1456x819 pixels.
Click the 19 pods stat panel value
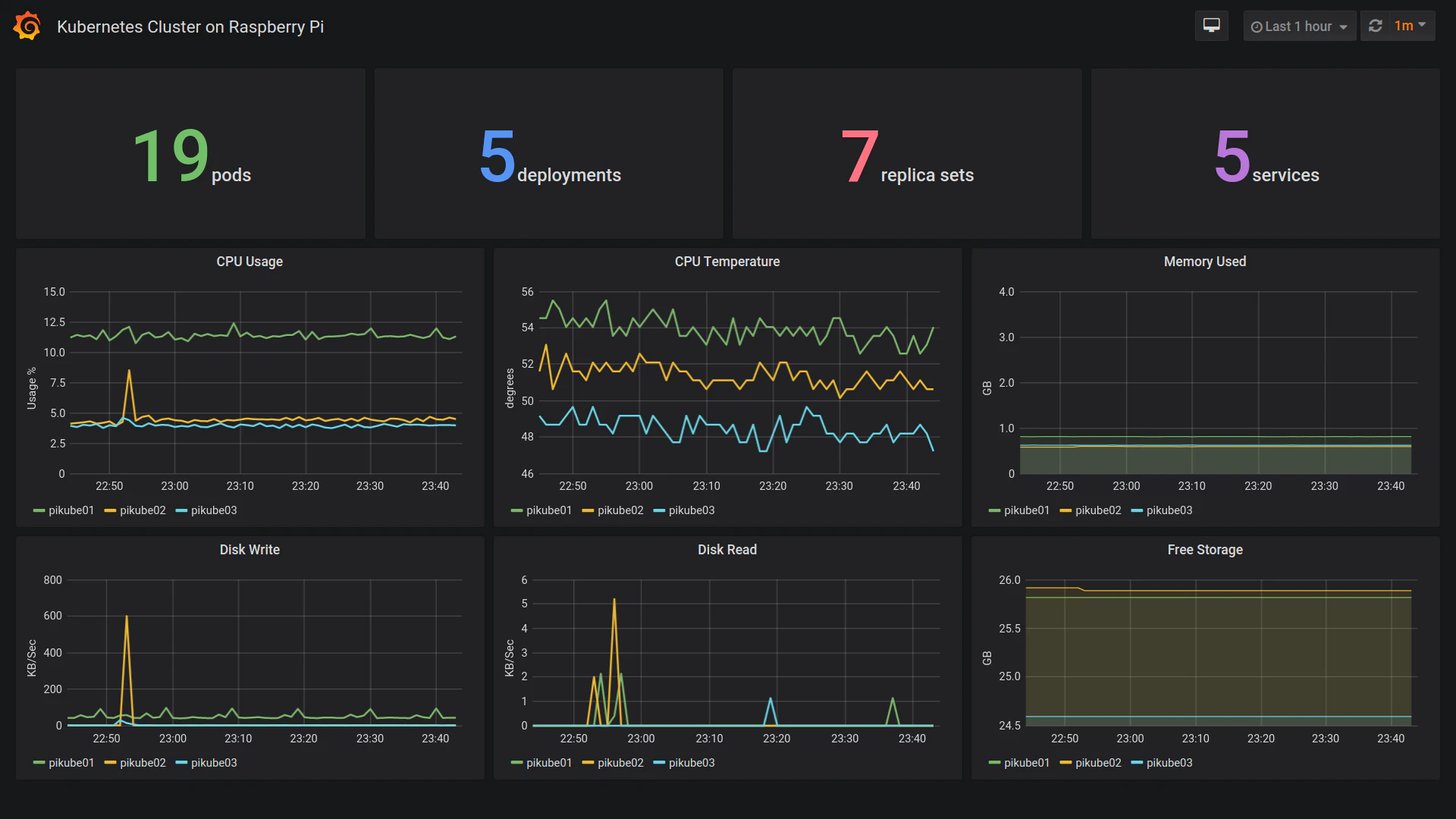coord(191,156)
